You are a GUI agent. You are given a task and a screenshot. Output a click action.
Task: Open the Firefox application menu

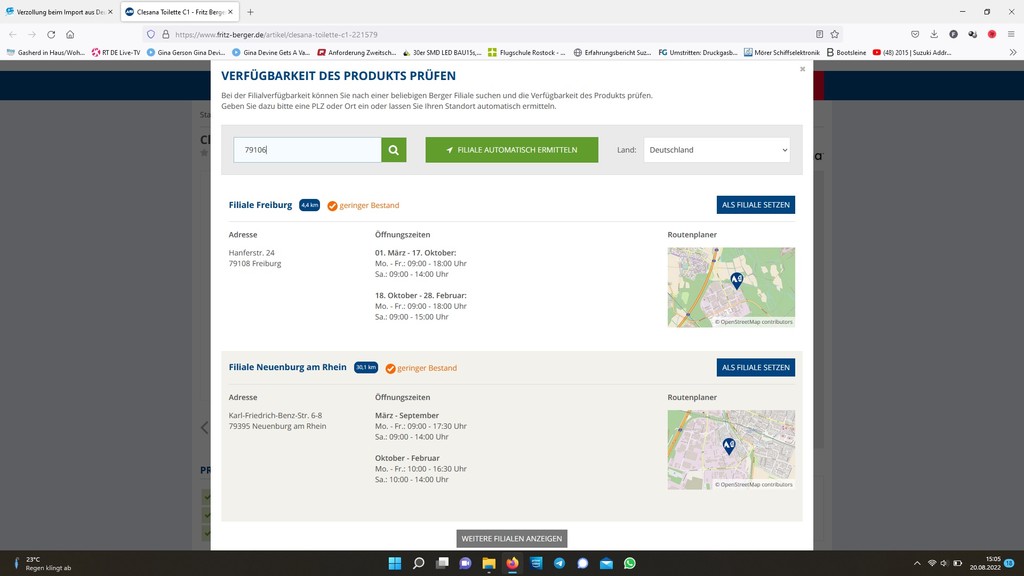pyautogui.click(x=1011, y=35)
